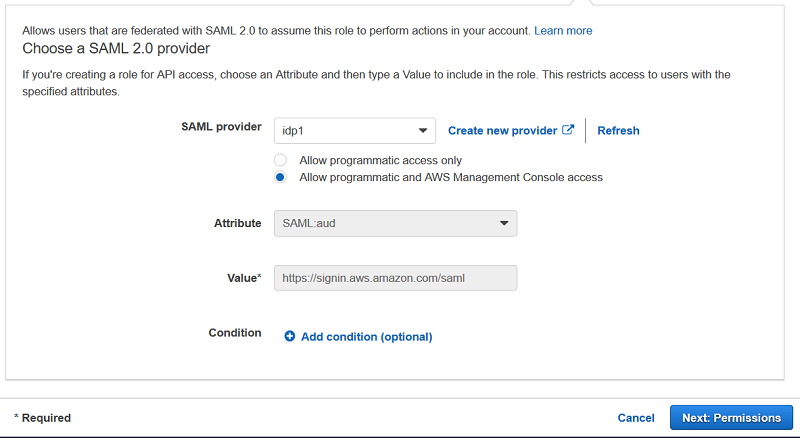This screenshot has height=438, width=800.
Task: Proceed with the Next: Permissions button
Action: pyautogui.click(x=731, y=417)
